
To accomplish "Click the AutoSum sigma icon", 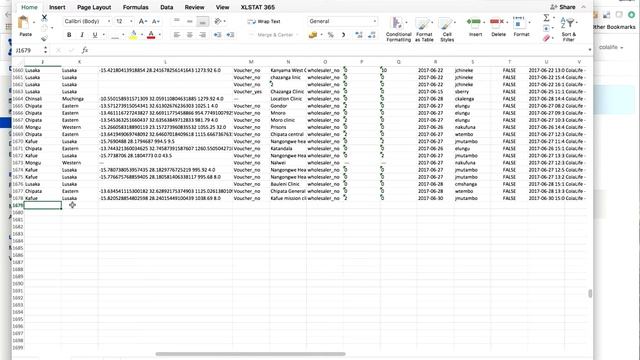I will 546,18.
